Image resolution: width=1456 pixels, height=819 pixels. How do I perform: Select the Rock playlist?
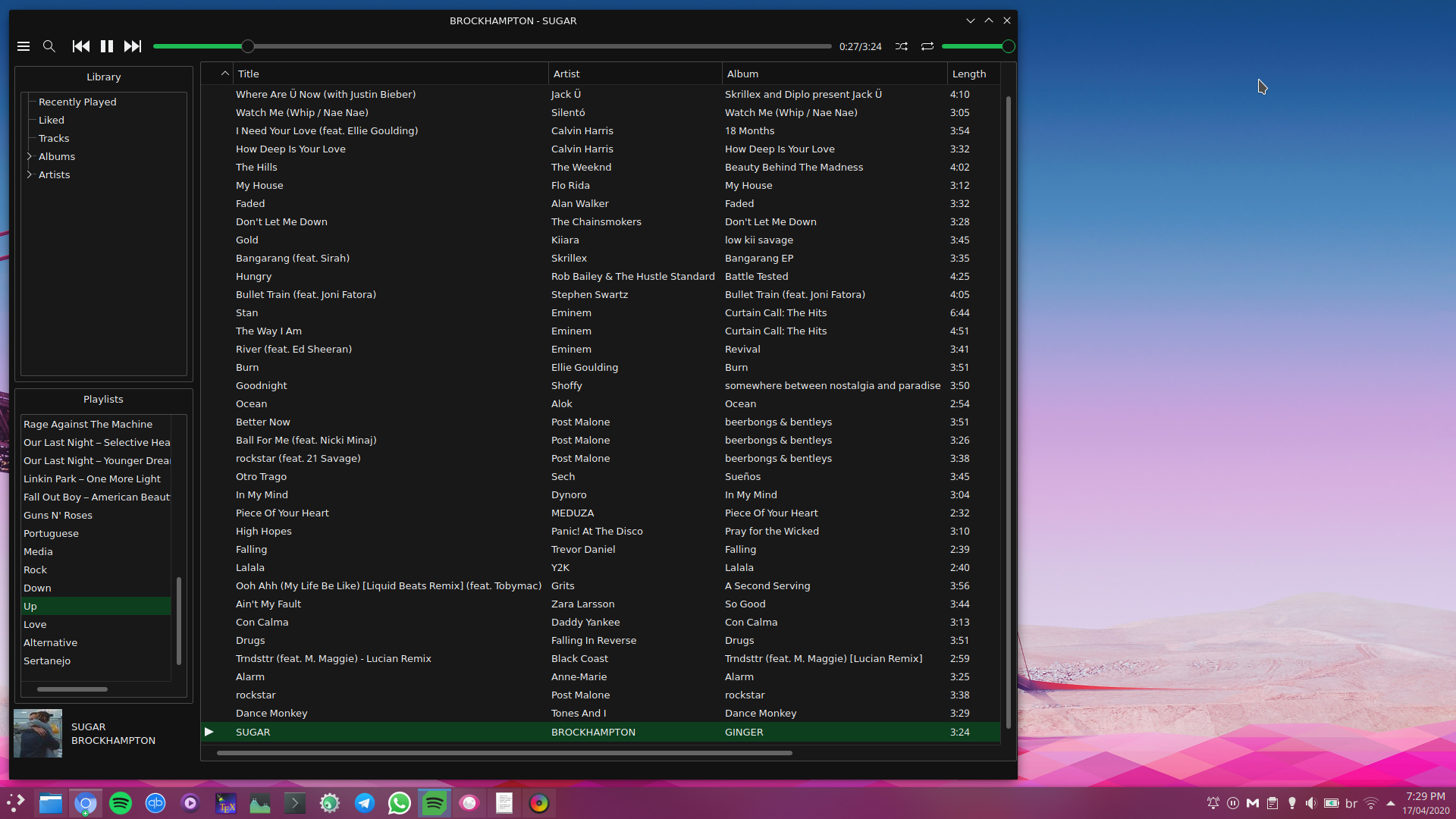coord(96,570)
